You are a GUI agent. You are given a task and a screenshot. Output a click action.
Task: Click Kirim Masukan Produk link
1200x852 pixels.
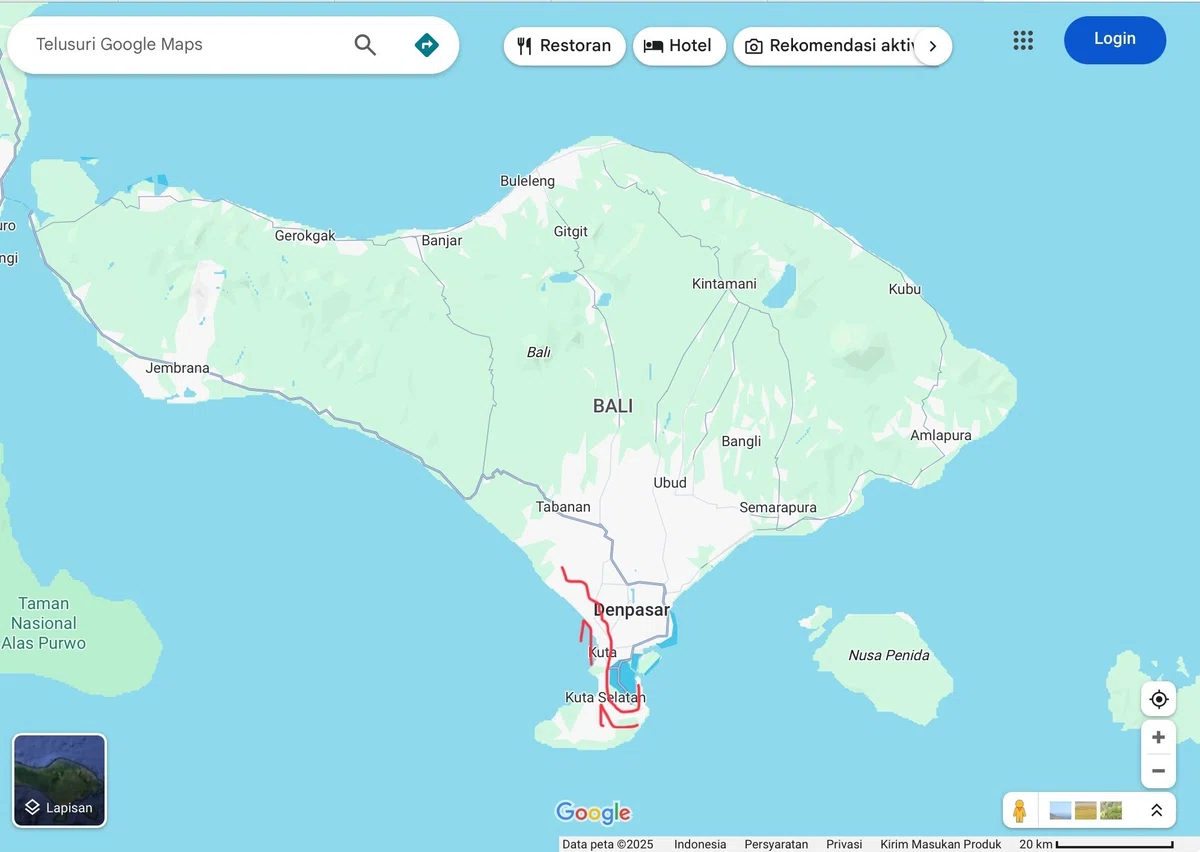click(941, 844)
